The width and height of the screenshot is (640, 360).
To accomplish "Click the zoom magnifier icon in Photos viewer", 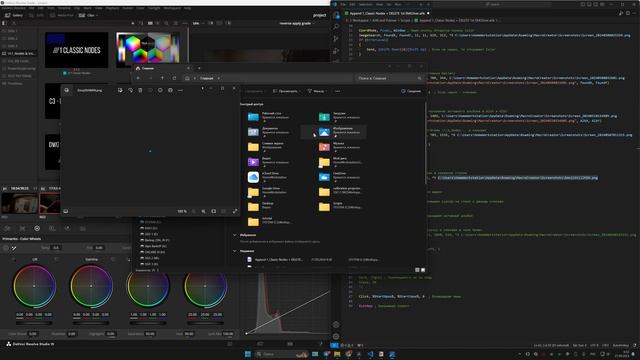I will coord(203,211).
